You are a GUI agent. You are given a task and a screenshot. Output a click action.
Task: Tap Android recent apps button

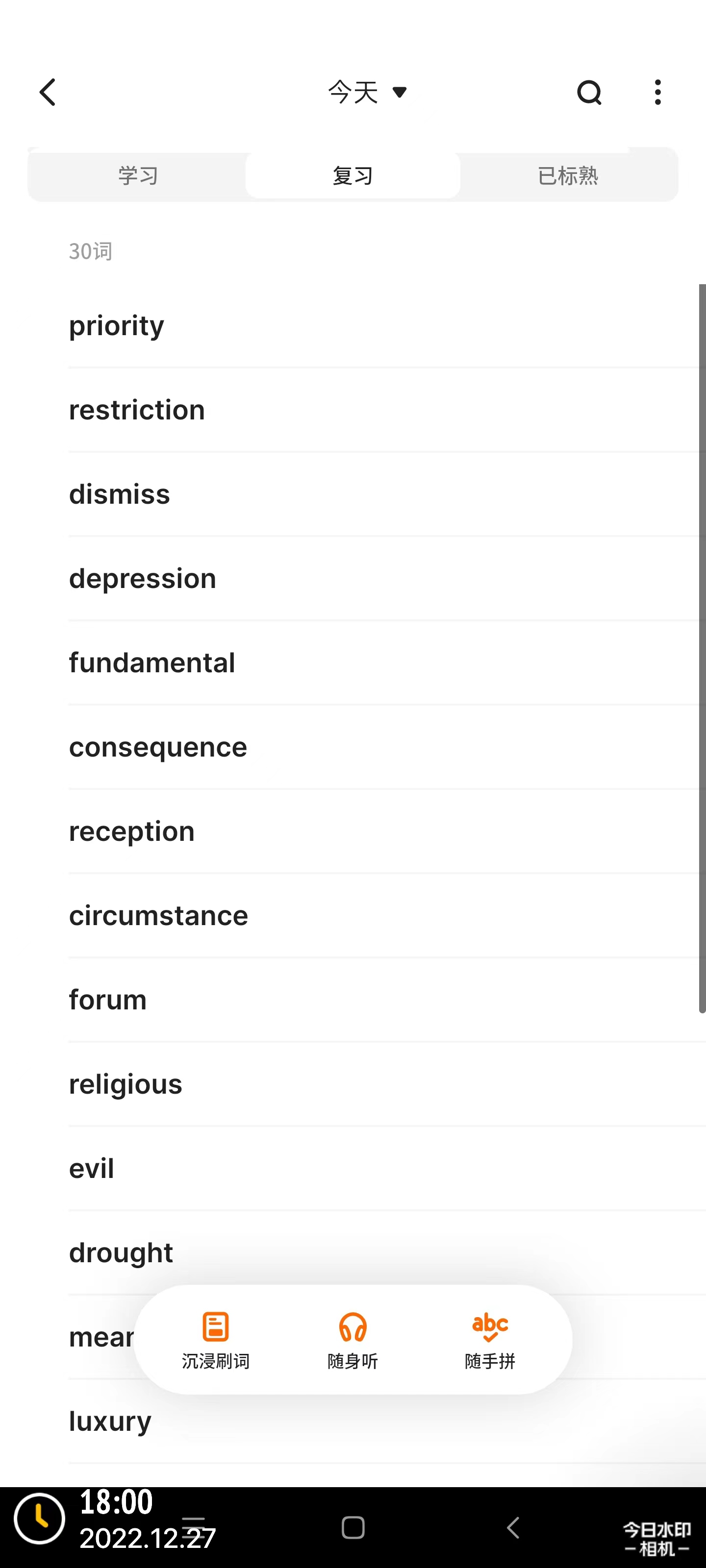click(x=193, y=1527)
